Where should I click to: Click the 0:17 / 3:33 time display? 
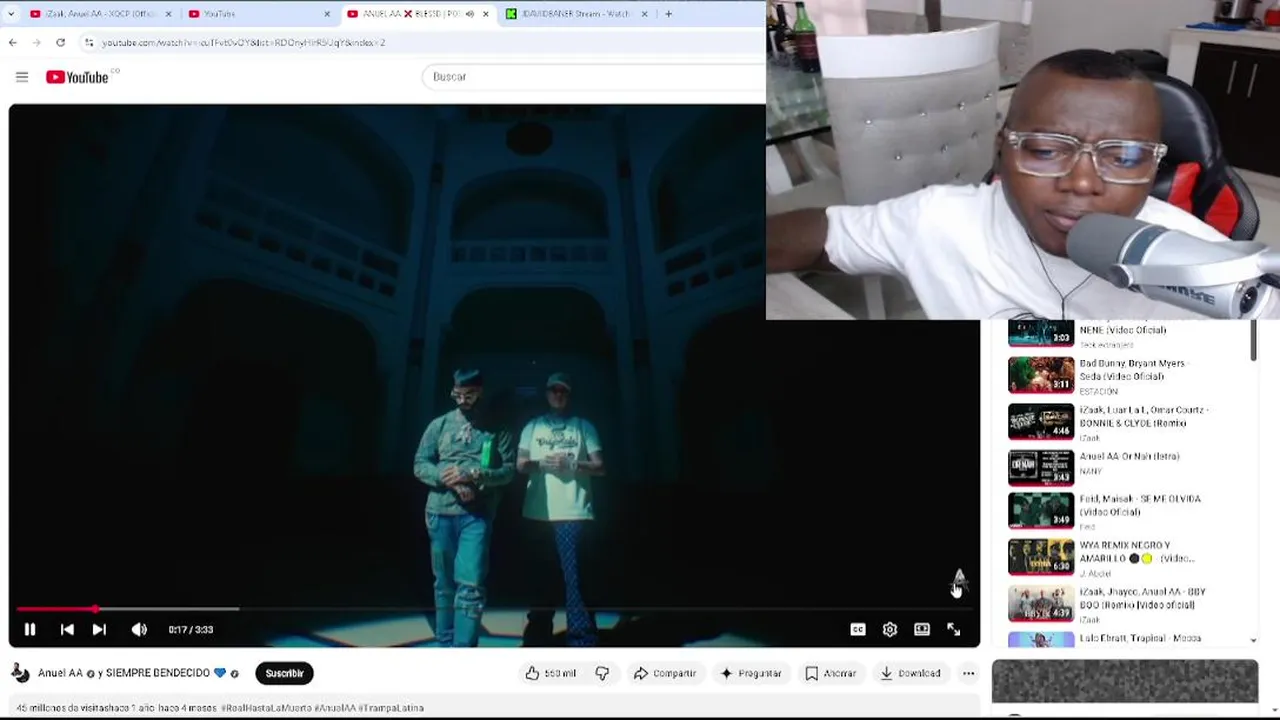click(x=190, y=629)
